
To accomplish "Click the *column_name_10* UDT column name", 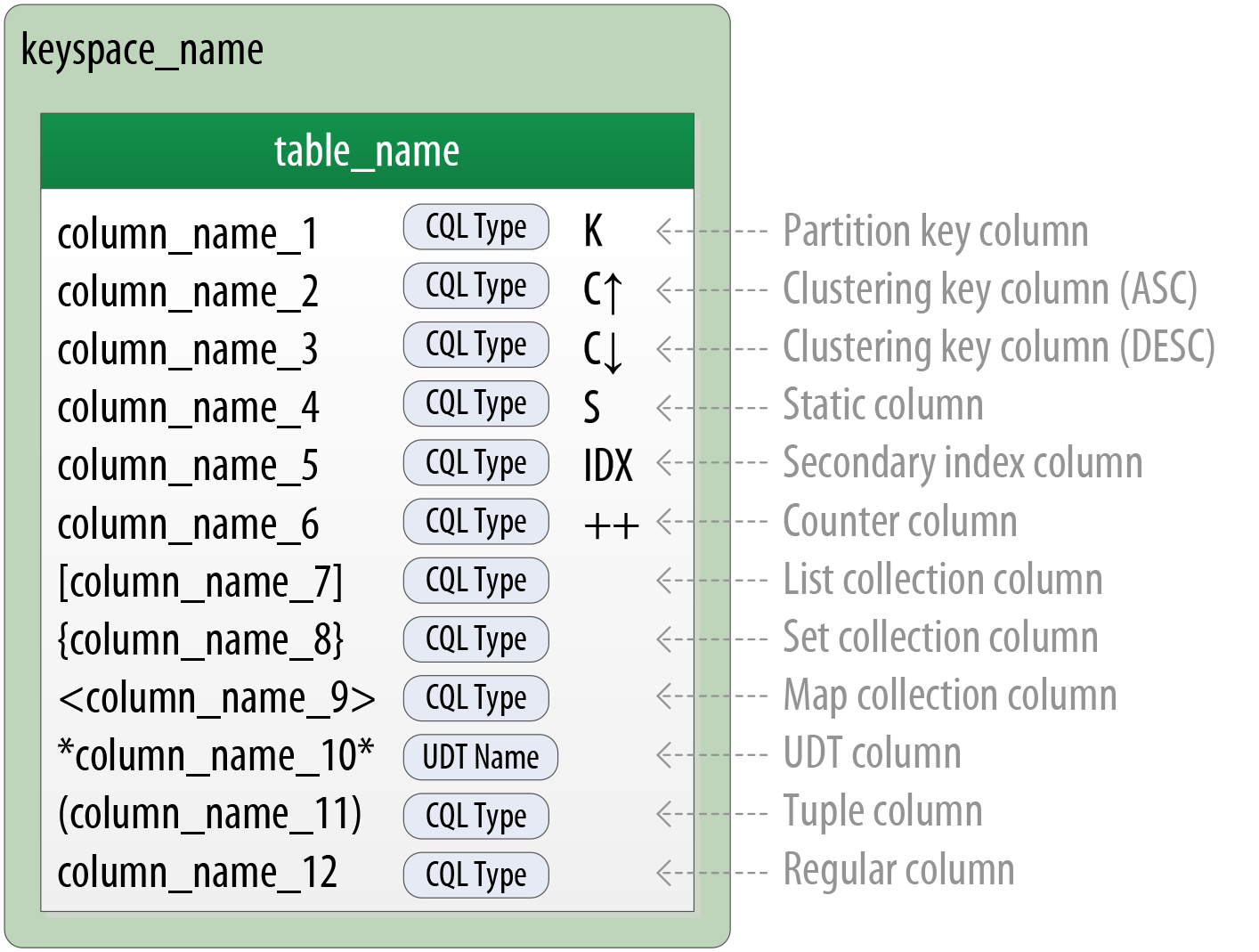I will click(215, 756).
